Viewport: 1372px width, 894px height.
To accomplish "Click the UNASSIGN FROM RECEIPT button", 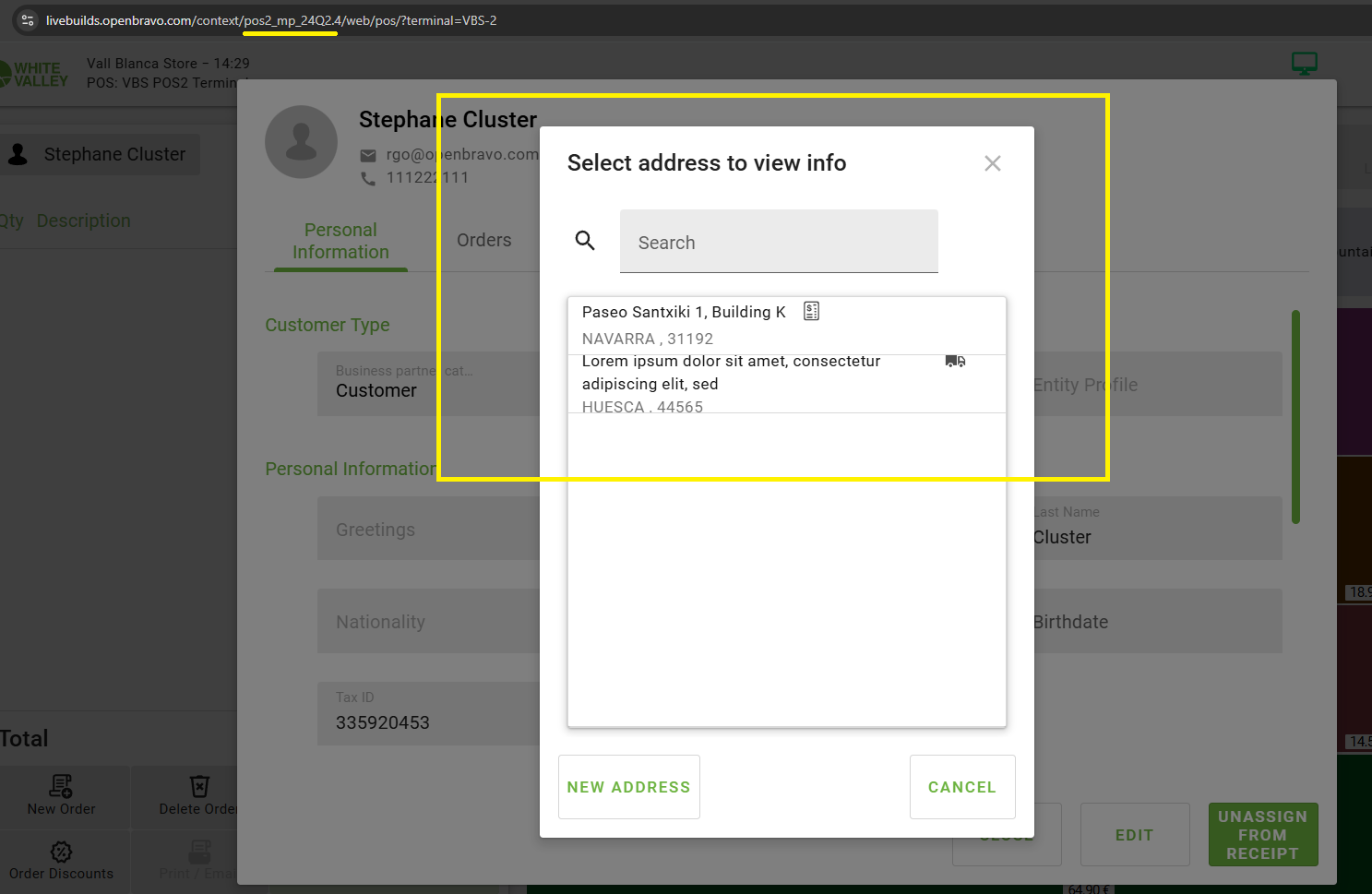I will click(1262, 834).
